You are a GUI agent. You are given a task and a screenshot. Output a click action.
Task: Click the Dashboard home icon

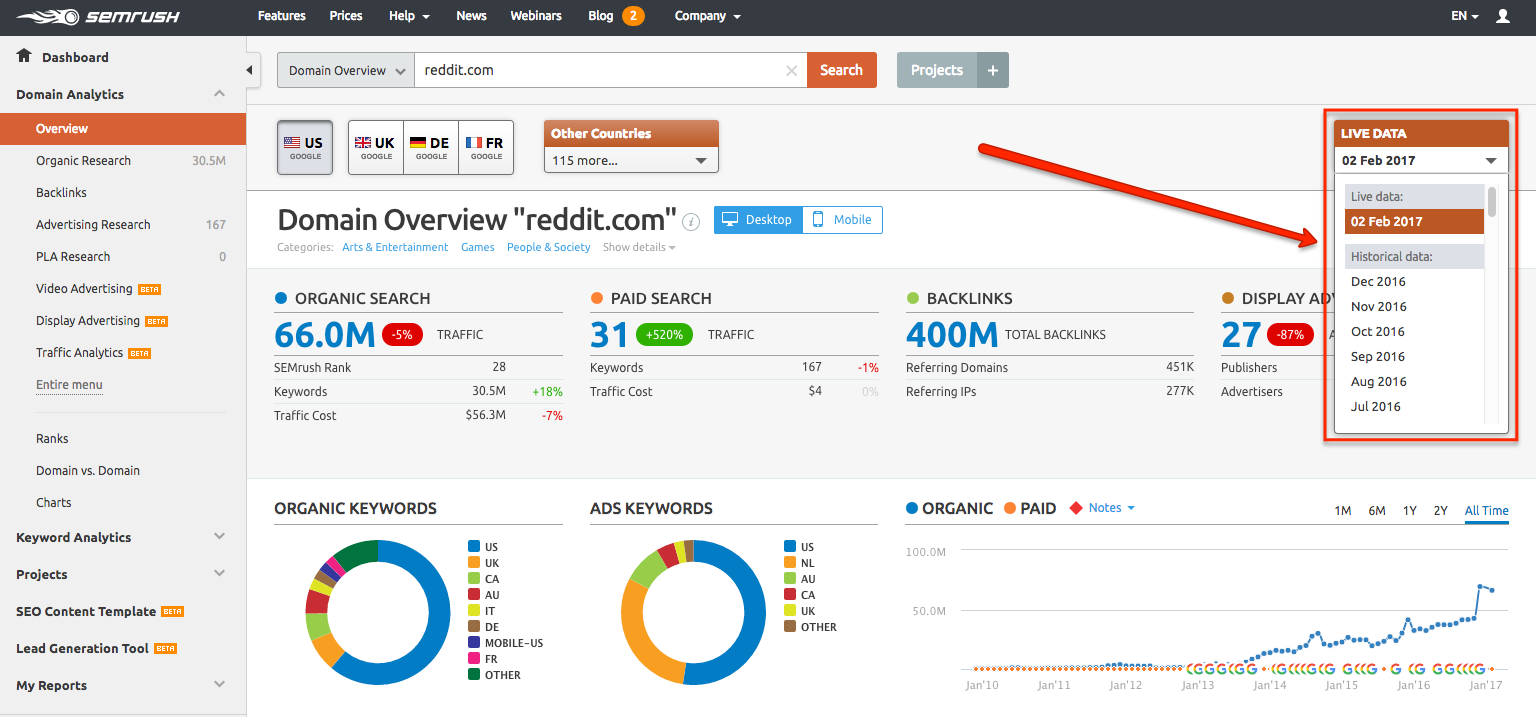coord(25,56)
